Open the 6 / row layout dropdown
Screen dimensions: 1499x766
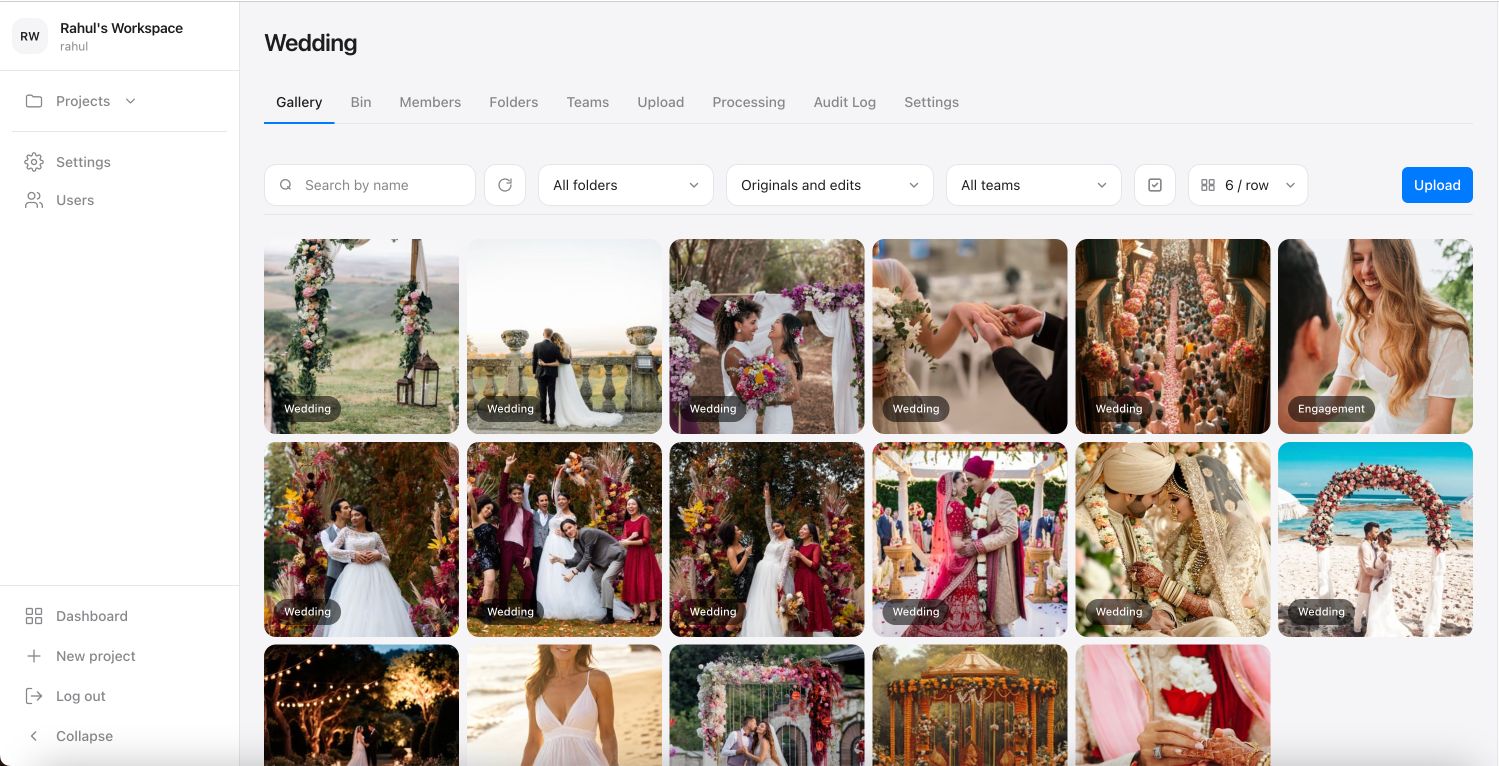point(1248,185)
